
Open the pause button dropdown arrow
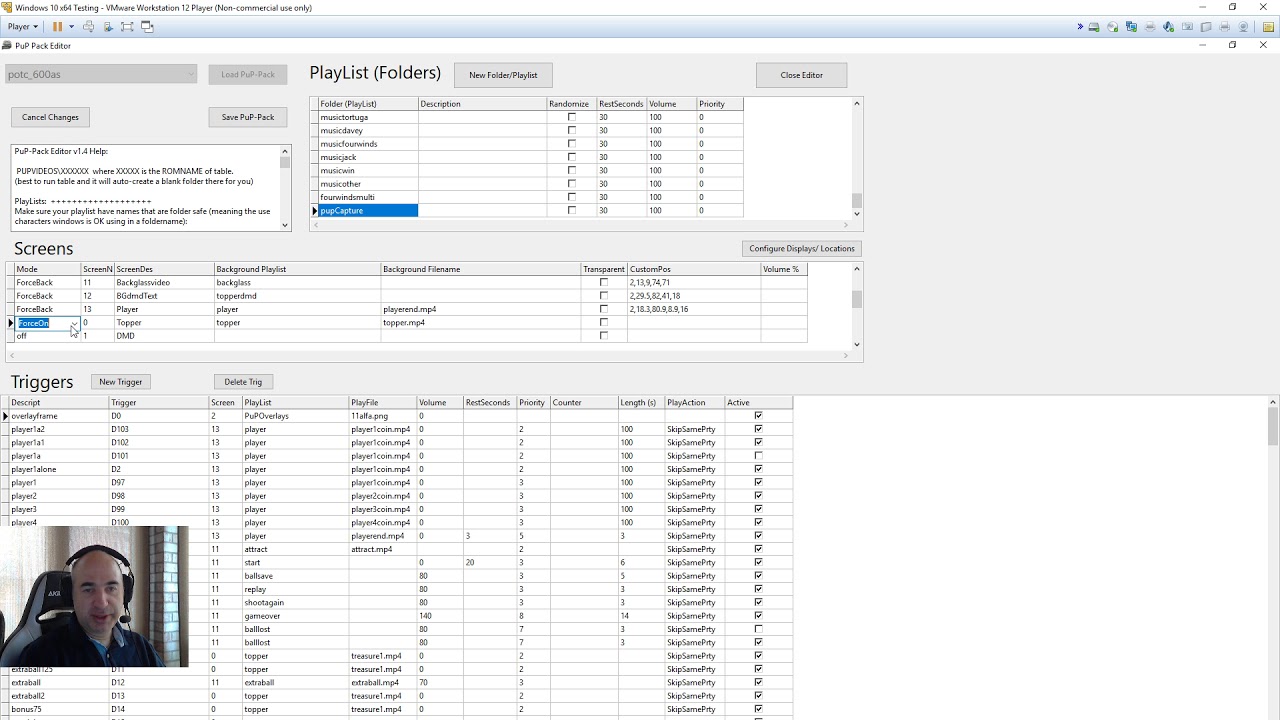pos(71,27)
